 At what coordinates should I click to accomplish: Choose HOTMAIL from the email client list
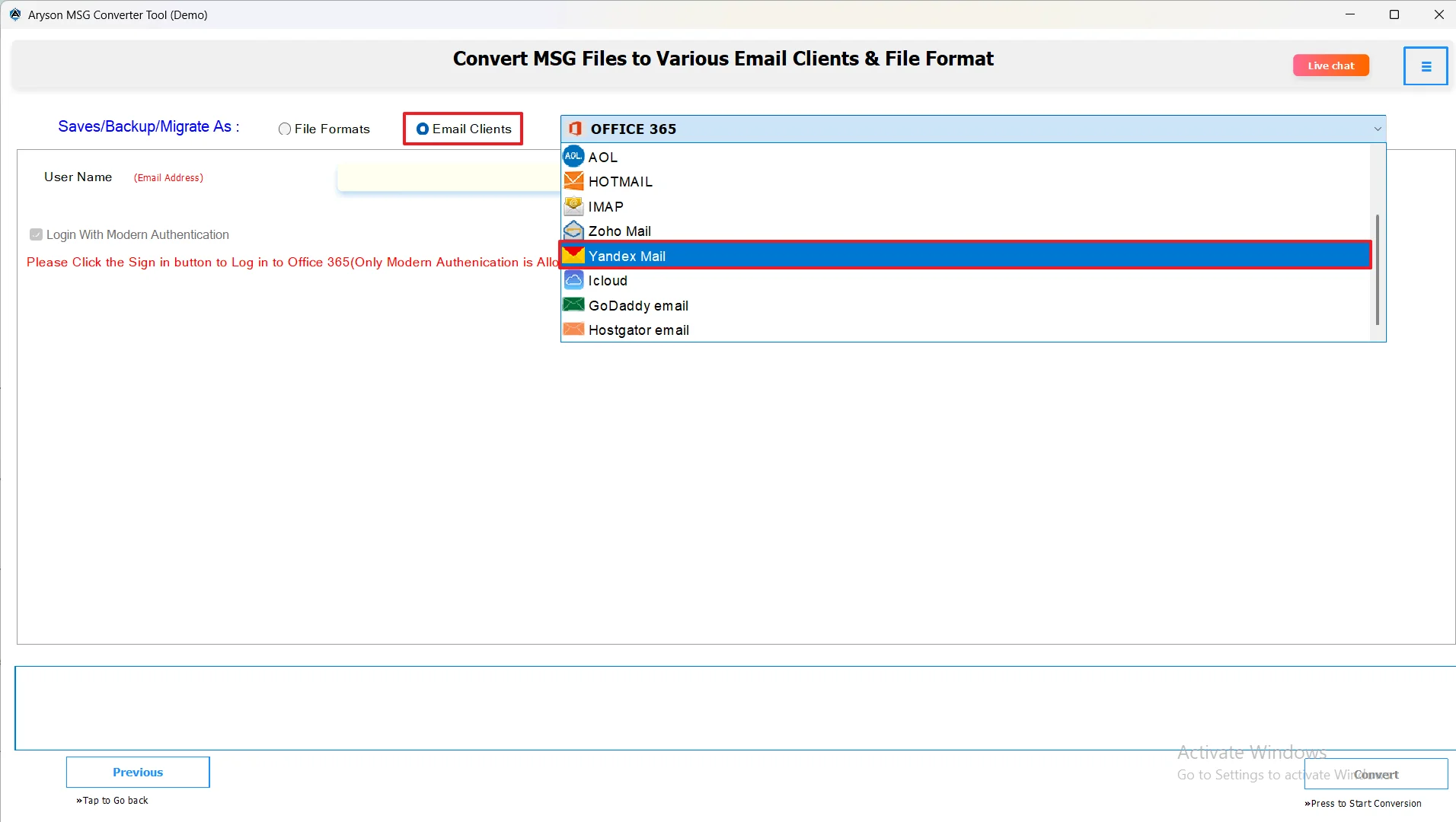click(966, 181)
